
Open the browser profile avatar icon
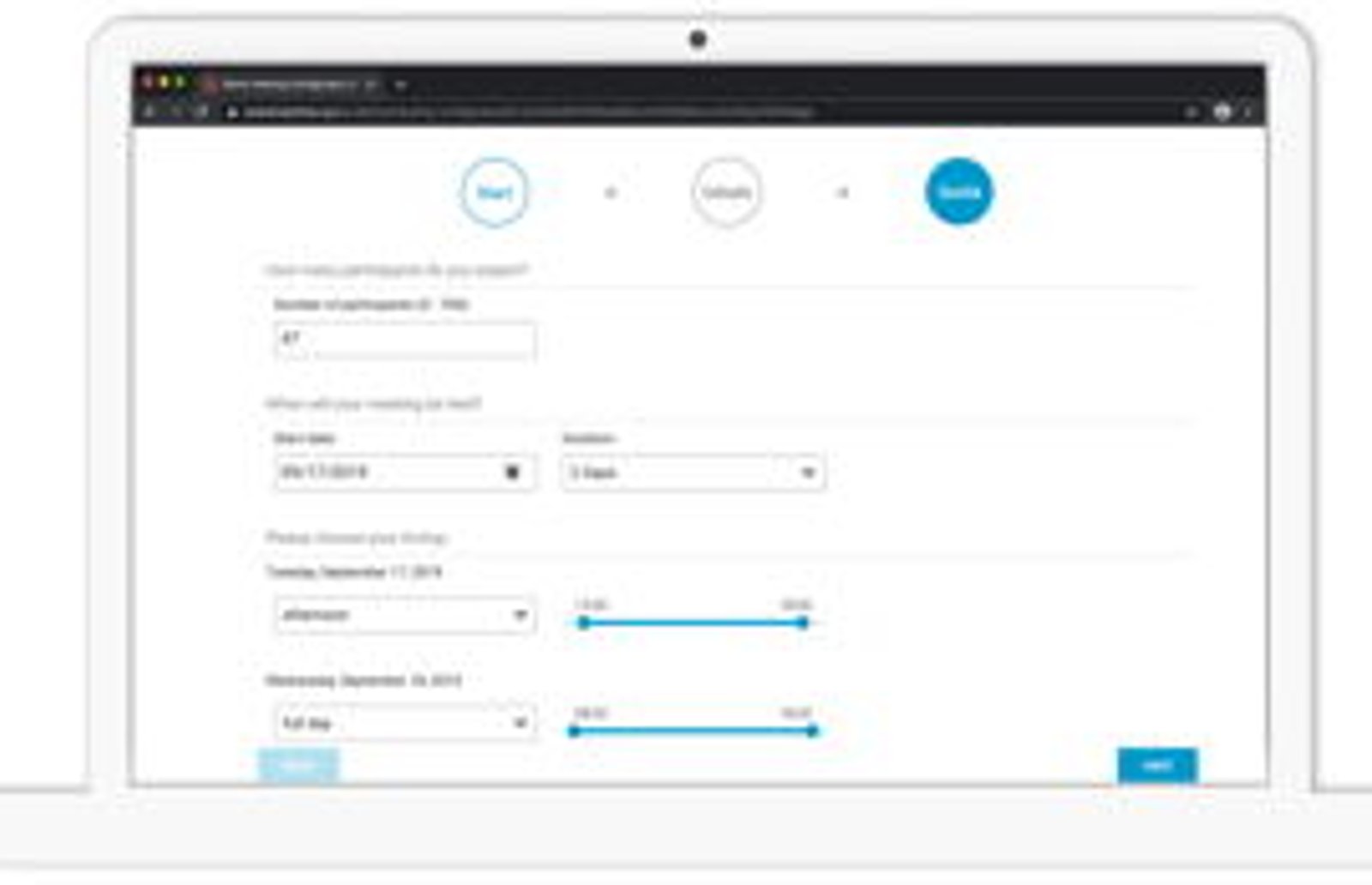pyautogui.click(x=1223, y=111)
